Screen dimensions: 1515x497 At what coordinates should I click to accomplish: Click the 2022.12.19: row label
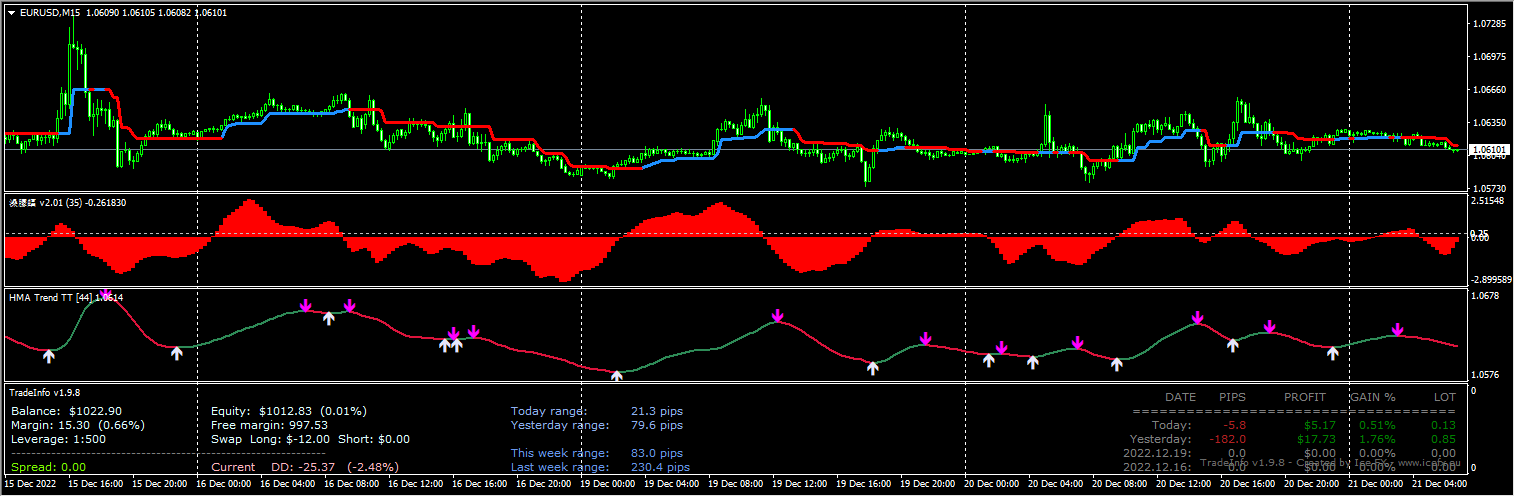pos(1158,453)
